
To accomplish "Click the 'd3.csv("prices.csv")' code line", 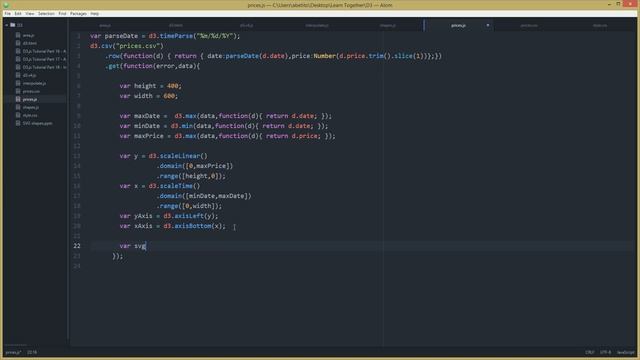I will point(127,46).
